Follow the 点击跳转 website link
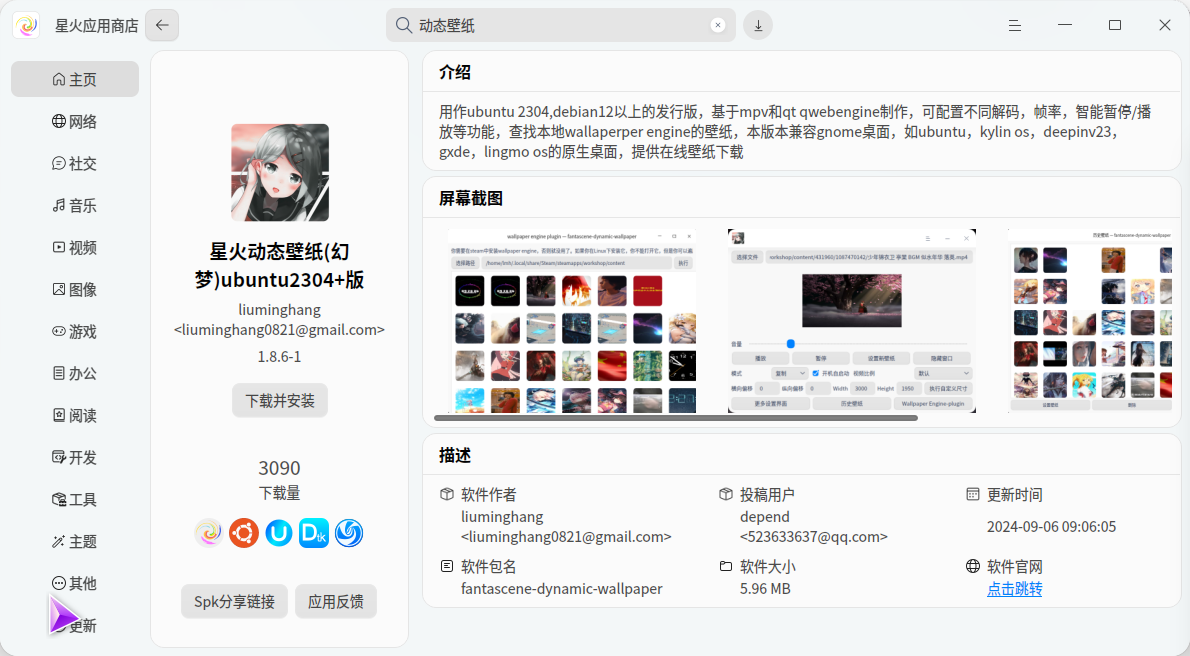Image resolution: width=1190 pixels, height=656 pixels. point(1015,588)
